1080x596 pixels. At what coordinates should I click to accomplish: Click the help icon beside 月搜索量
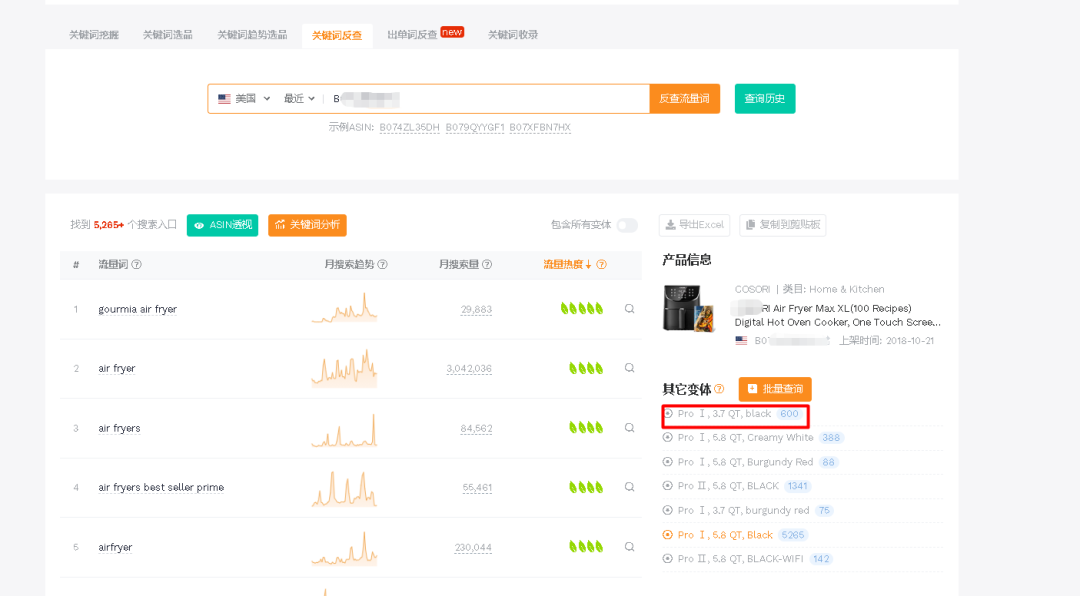[487, 265]
